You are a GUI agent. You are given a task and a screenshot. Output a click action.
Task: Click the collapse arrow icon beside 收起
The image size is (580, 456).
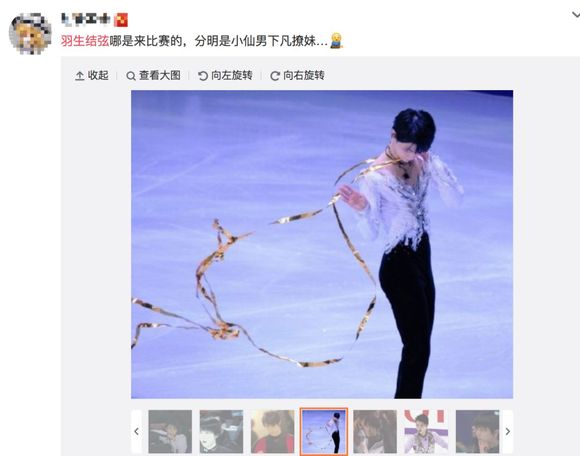pos(80,76)
